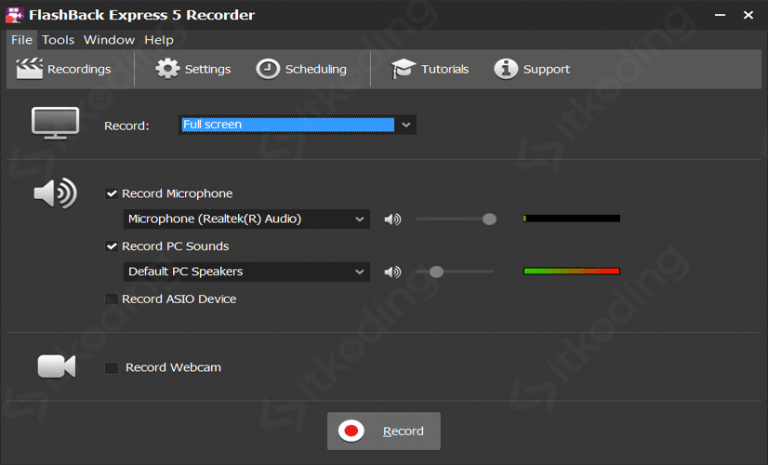
Task: Open Settings using the gear icon
Action: pyautogui.click(x=167, y=69)
